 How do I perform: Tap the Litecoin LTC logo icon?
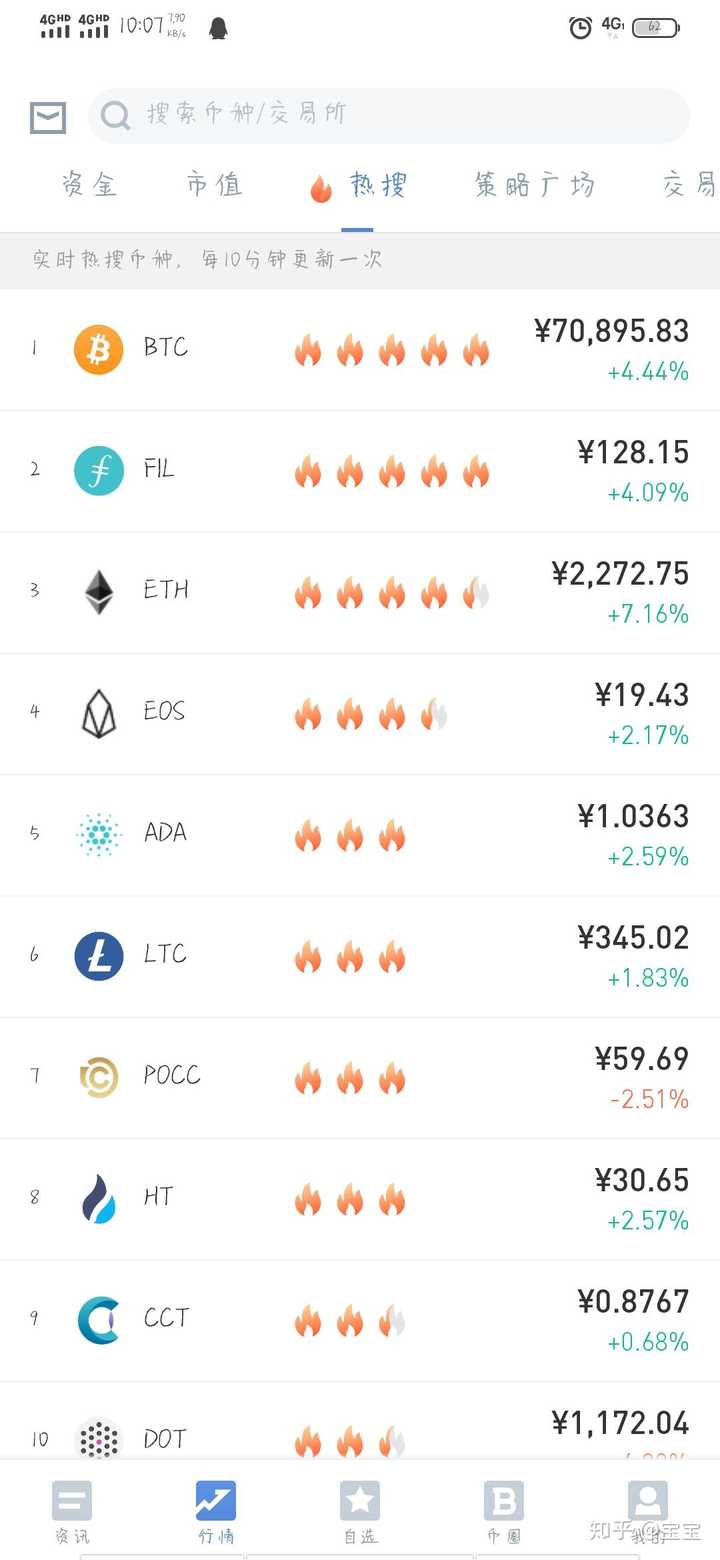(x=99, y=956)
